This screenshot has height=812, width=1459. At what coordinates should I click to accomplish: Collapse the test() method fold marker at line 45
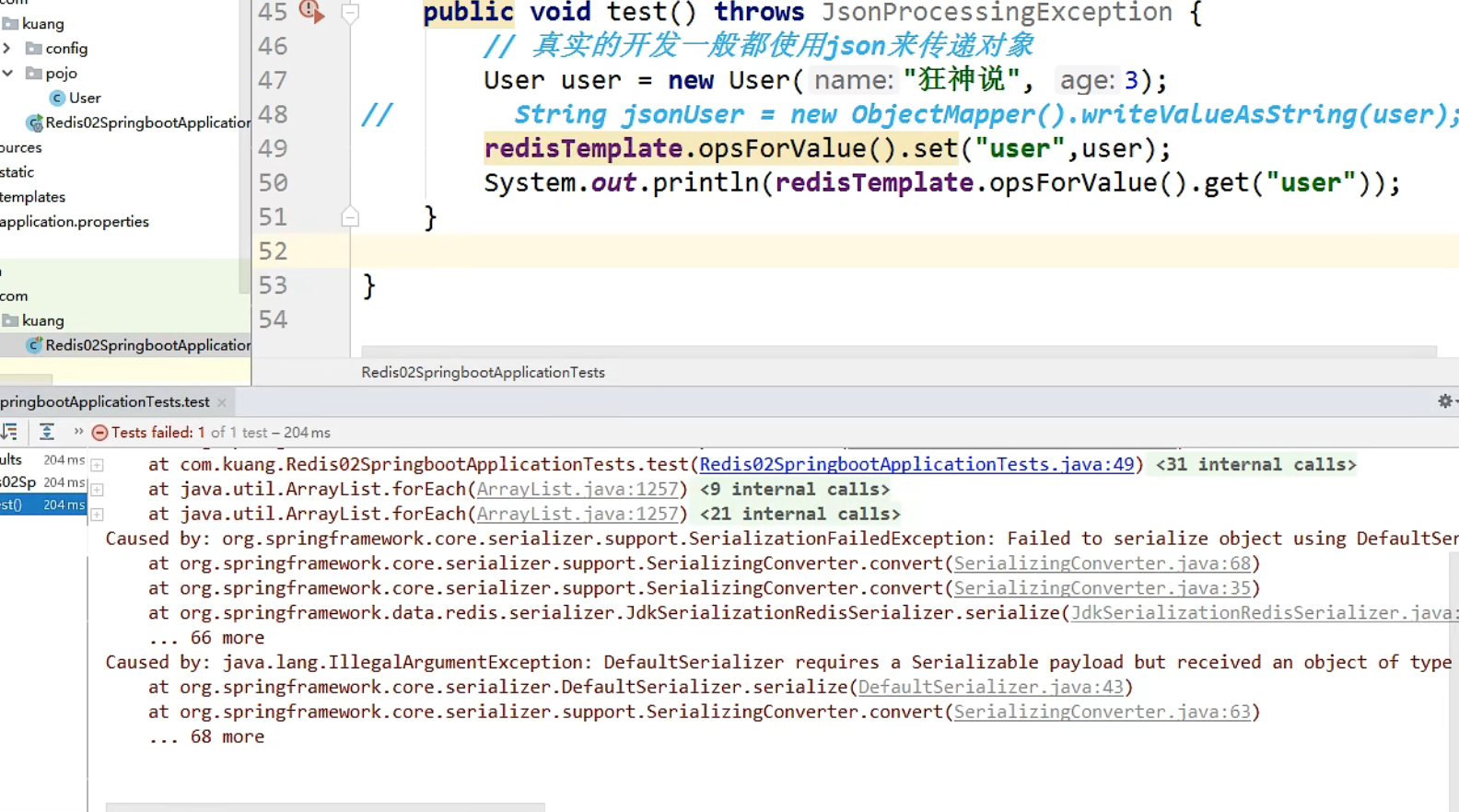click(350, 13)
